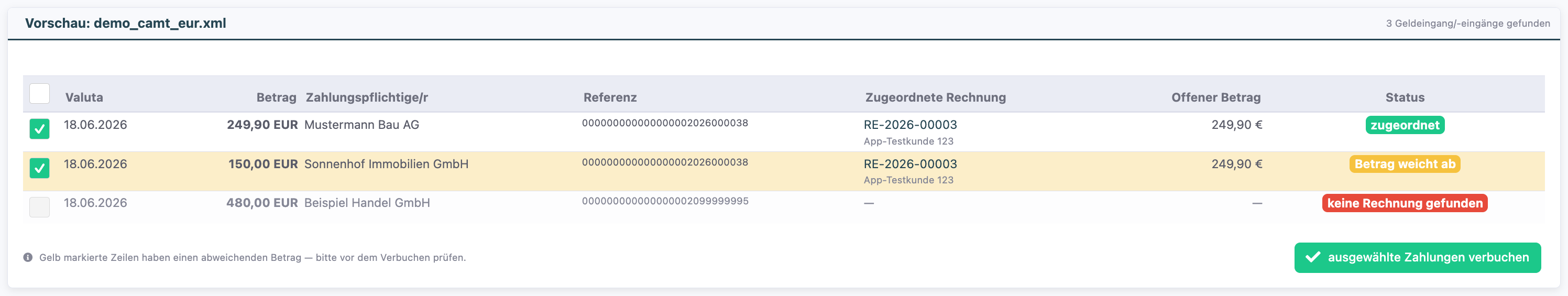Click the 'Gelb markierte Zeilen' hint text
Image resolution: width=1568 pixels, height=296 pixels.
(253, 258)
